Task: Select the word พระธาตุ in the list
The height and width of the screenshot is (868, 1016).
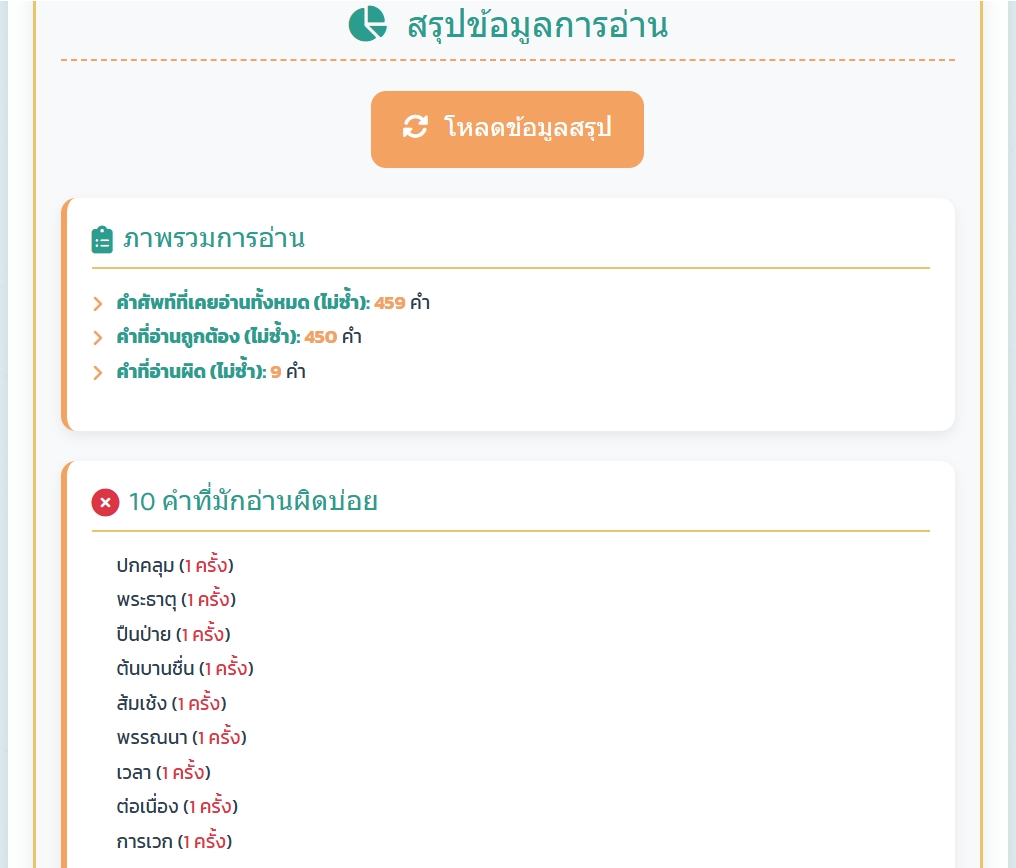Action: 147,600
